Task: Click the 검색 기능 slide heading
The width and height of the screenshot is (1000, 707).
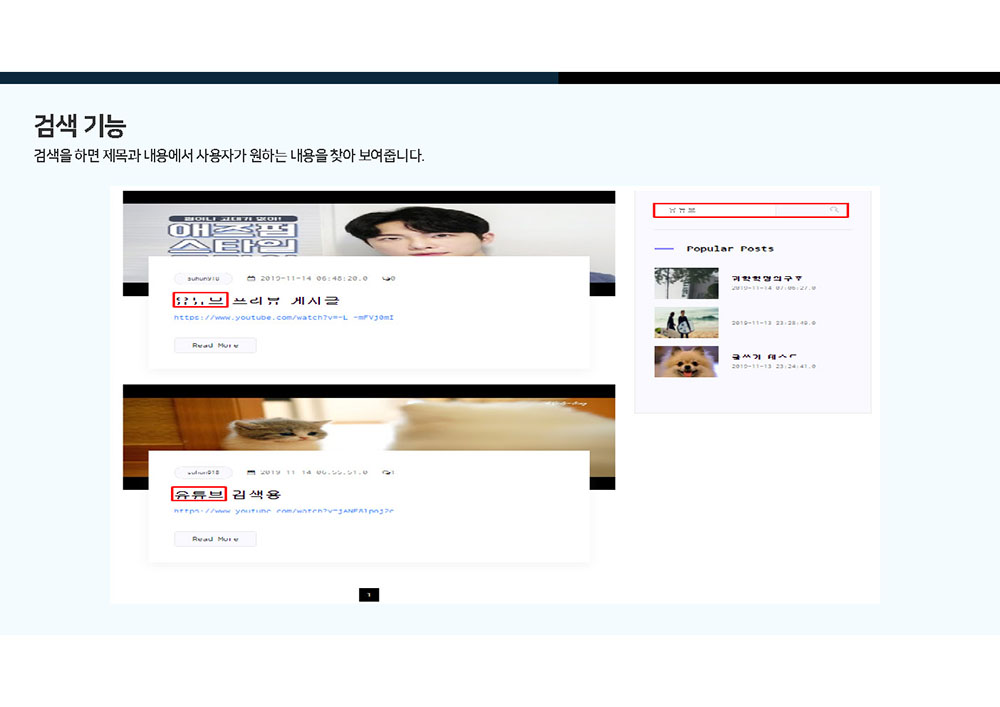Action: [80, 125]
